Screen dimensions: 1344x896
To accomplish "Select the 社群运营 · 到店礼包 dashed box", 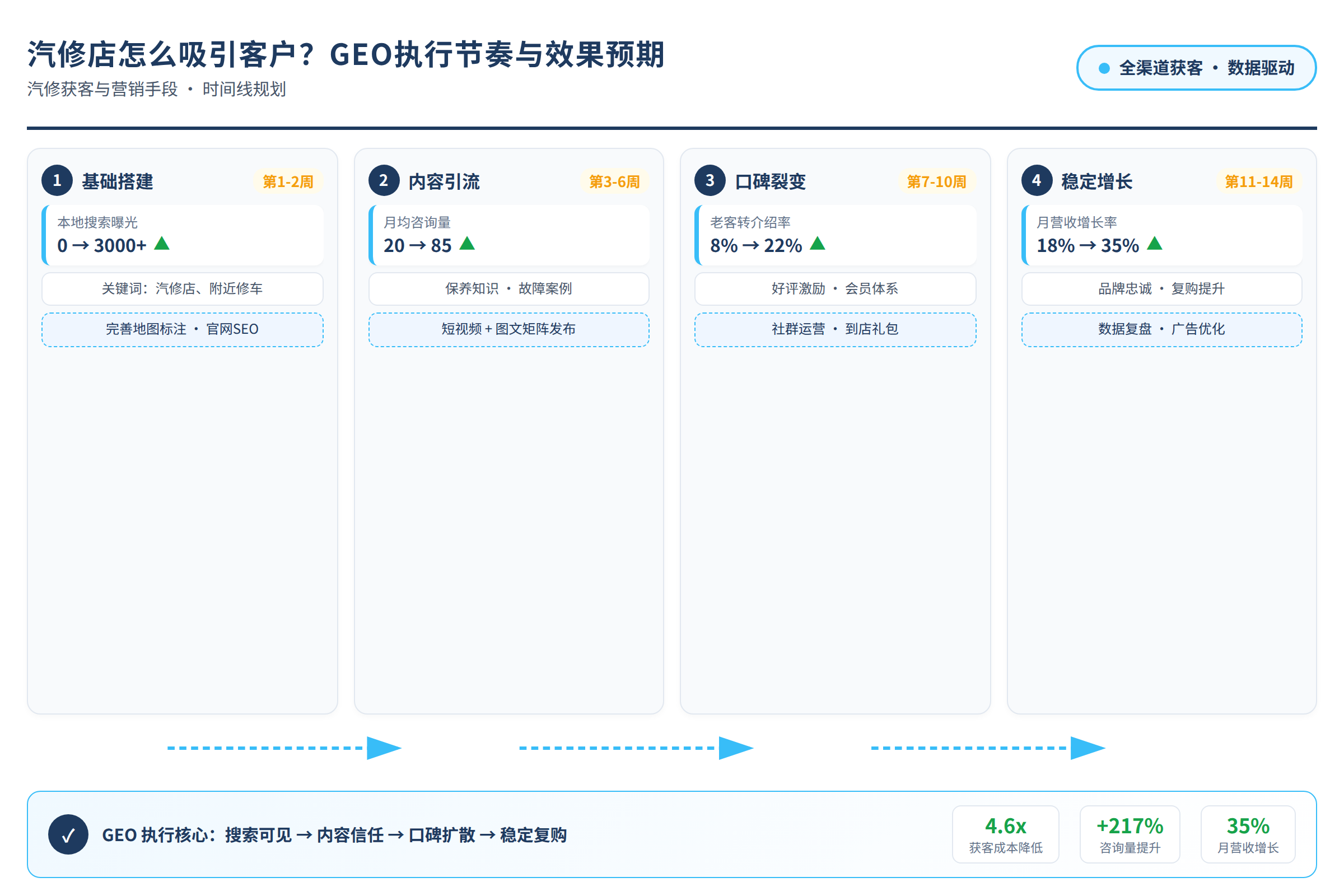I will pos(835,329).
